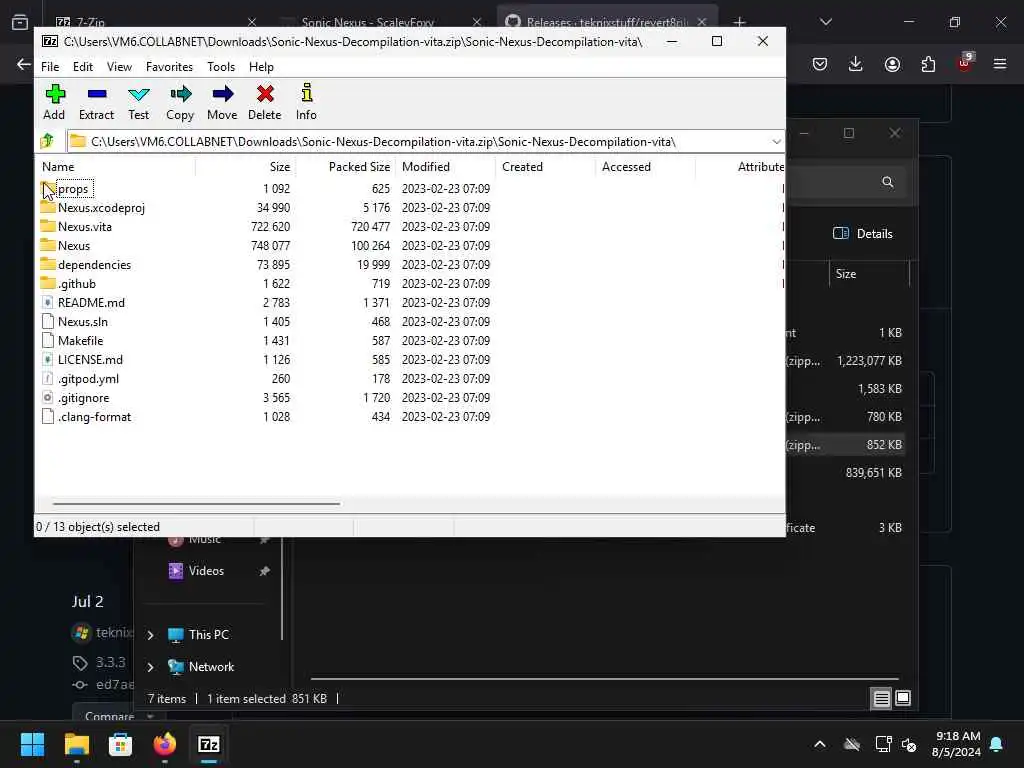Expand This PC in Explorer navigation
Screen dimensions: 1024x768
(150, 635)
